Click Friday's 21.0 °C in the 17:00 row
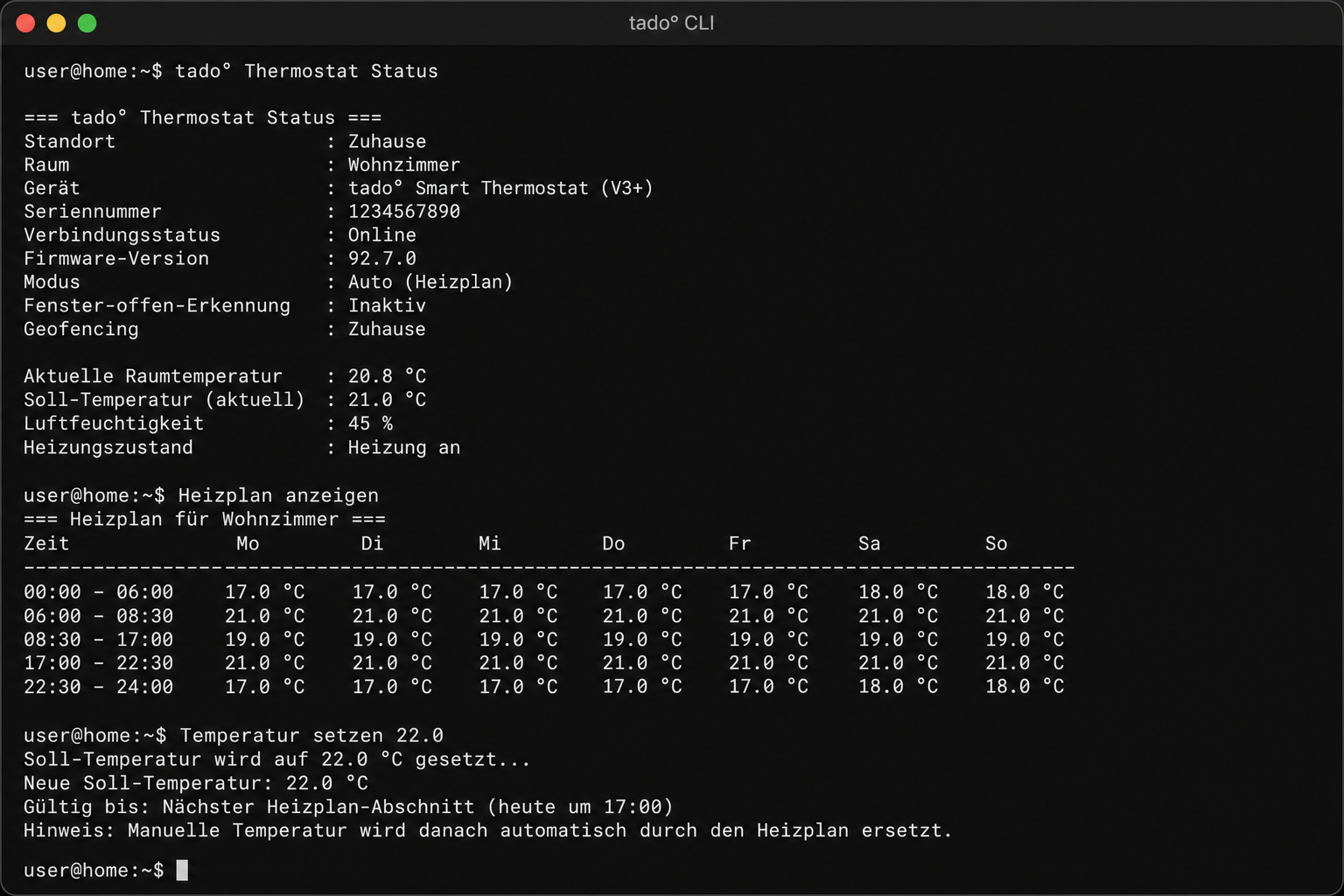The image size is (1344, 896). coord(768,663)
